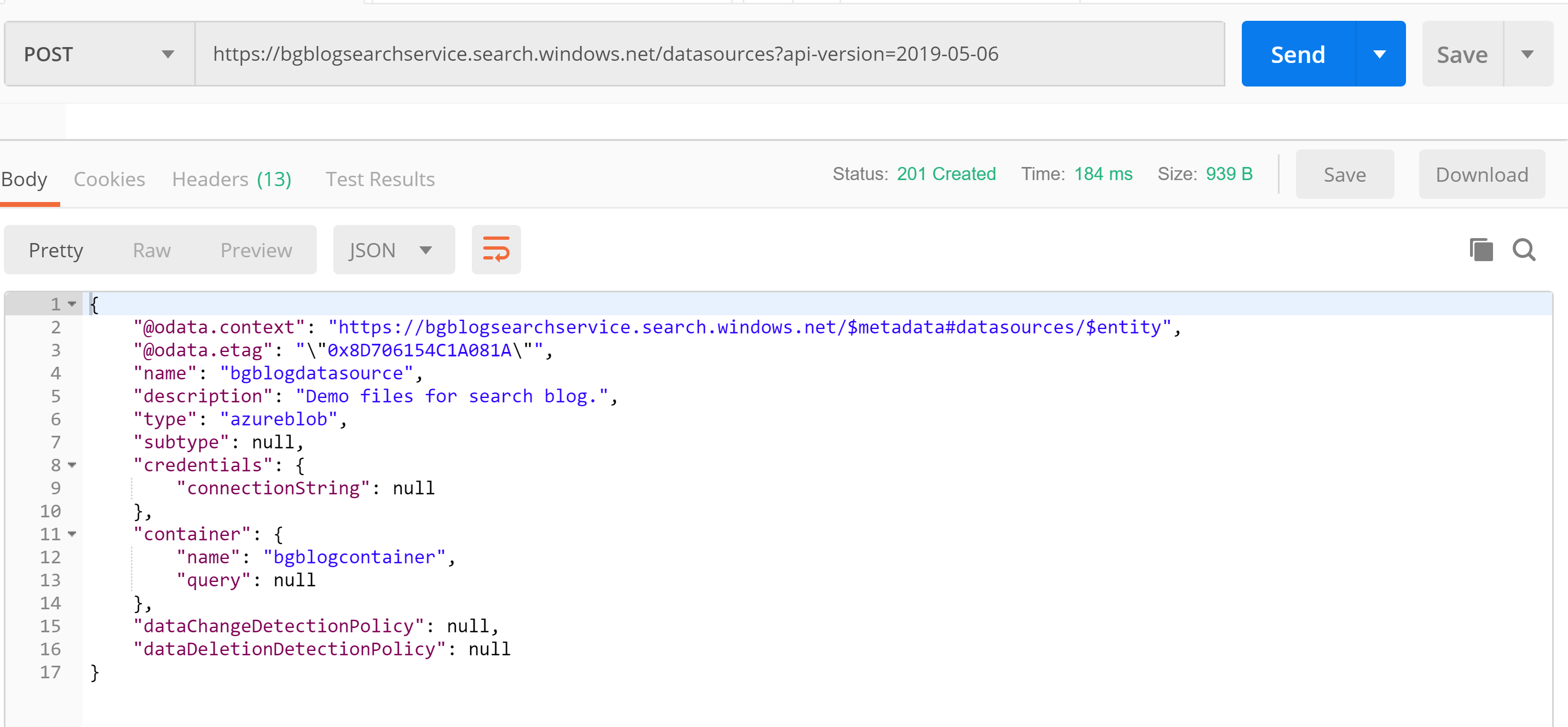Image resolution: width=1568 pixels, height=727 pixels.
Task: Save the response with Save button
Action: (1345, 175)
